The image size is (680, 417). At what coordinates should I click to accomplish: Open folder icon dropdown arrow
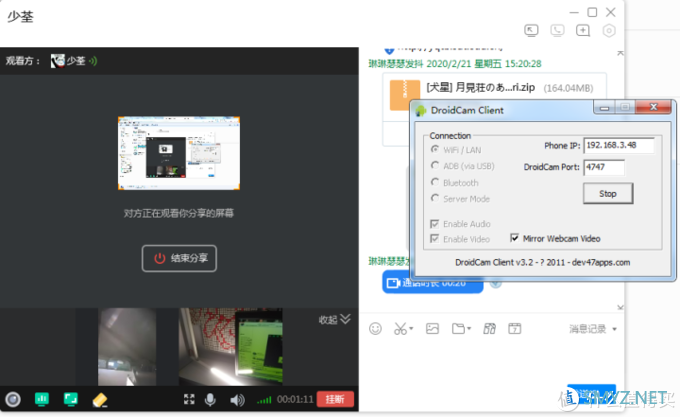469,329
